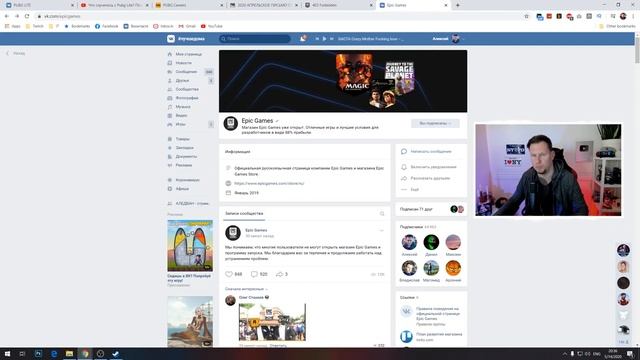Click the Реклама megaphone sidebar icon

tap(170, 165)
